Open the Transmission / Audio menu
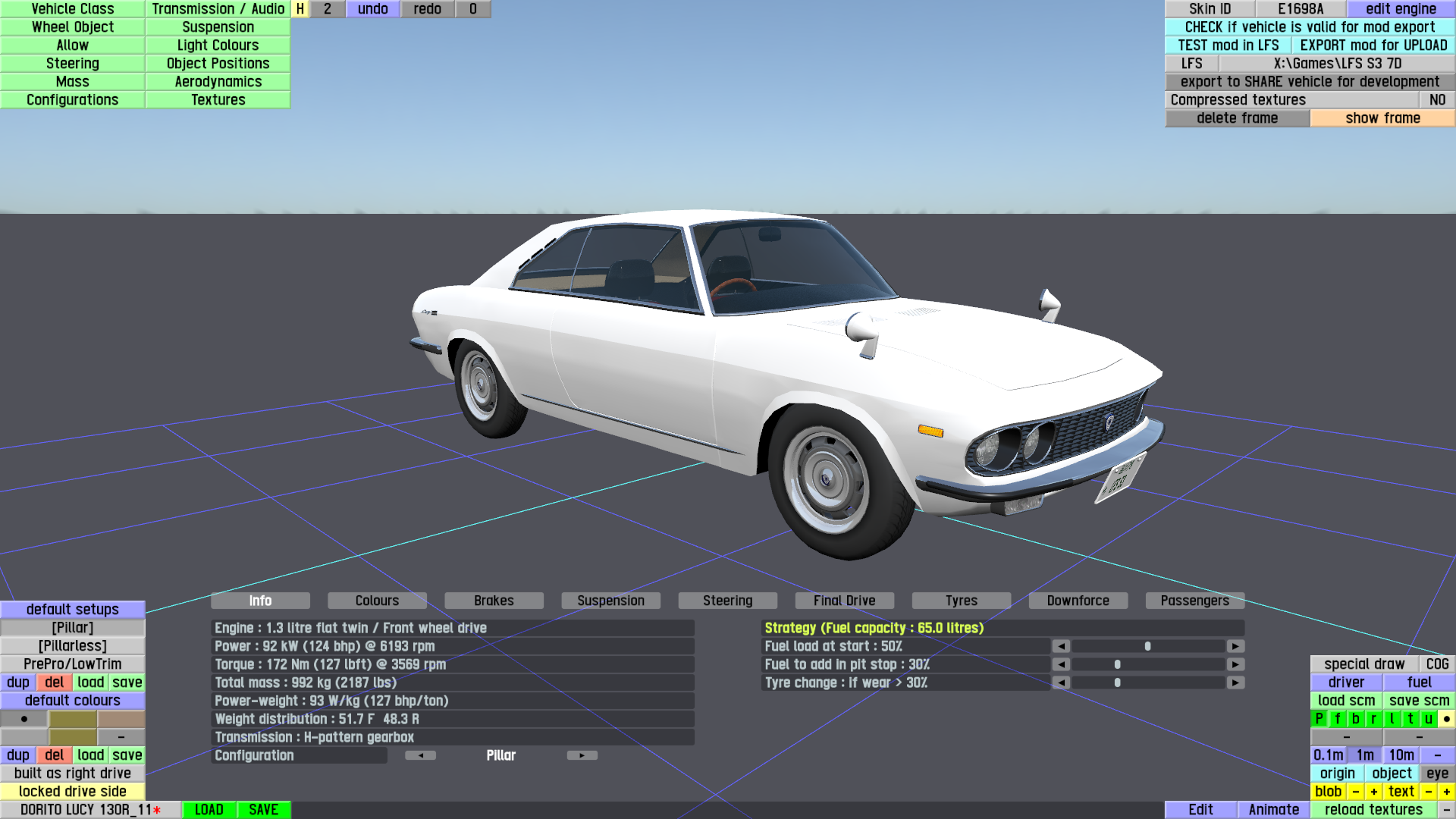Screen dimensions: 1456x819 [218, 9]
